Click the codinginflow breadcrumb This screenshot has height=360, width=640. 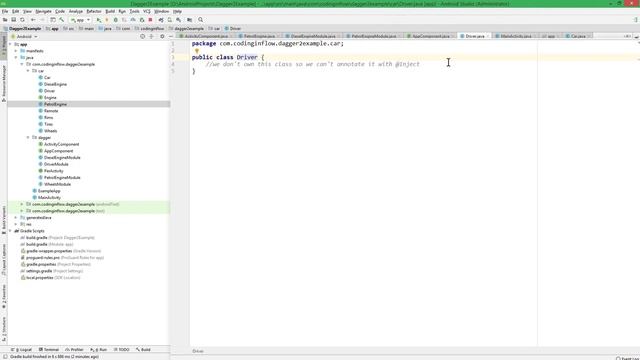(150, 29)
